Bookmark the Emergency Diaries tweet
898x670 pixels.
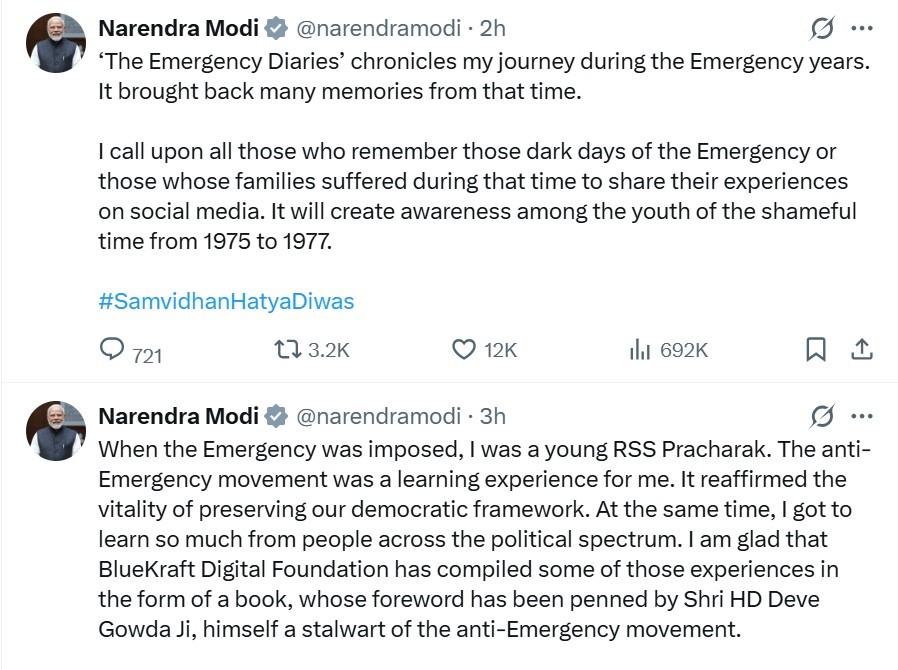click(816, 349)
